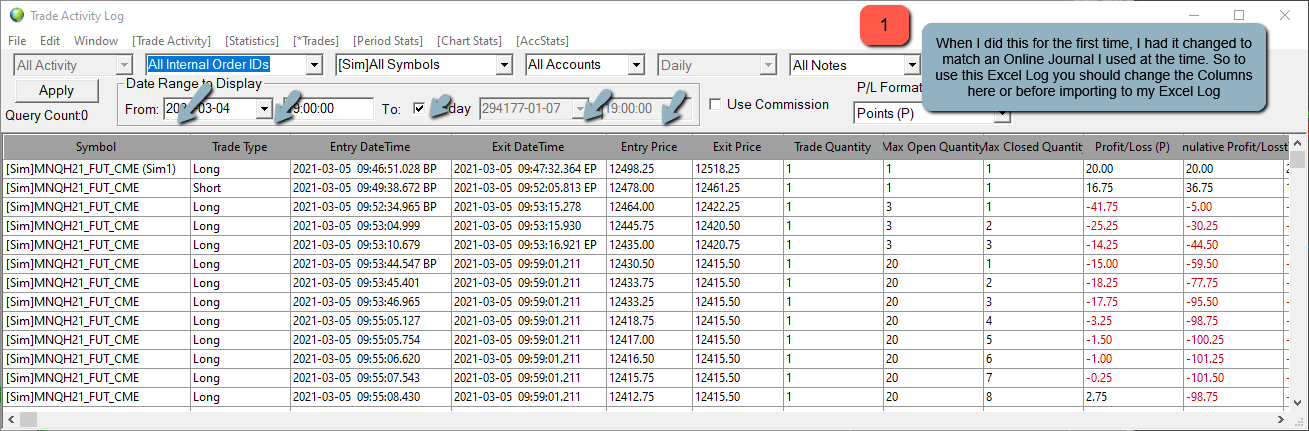
Task: Sort by the Trade Type column header
Action: (240, 146)
